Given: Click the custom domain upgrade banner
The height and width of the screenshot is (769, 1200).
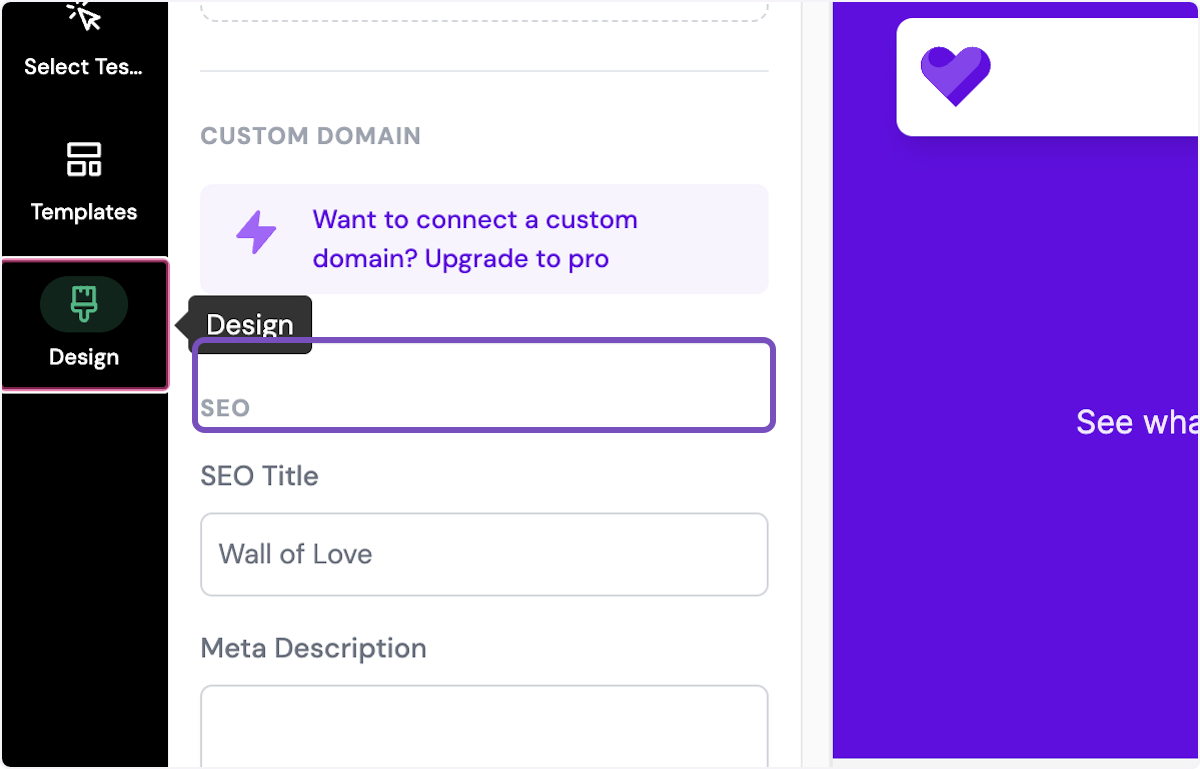Looking at the screenshot, I should (x=484, y=238).
